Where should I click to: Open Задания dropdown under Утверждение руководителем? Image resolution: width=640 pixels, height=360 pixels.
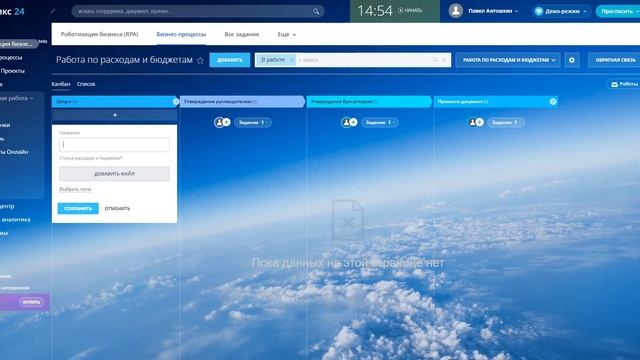[253, 122]
